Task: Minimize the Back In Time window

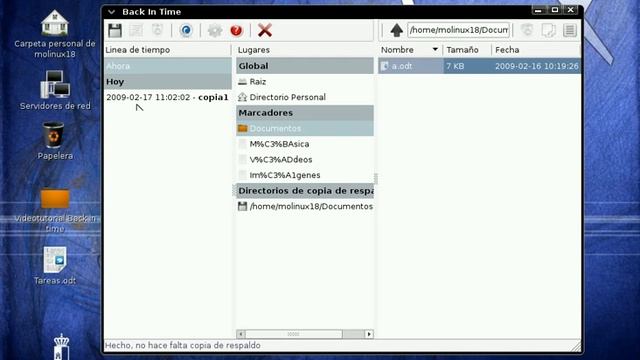Action: coord(538,10)
